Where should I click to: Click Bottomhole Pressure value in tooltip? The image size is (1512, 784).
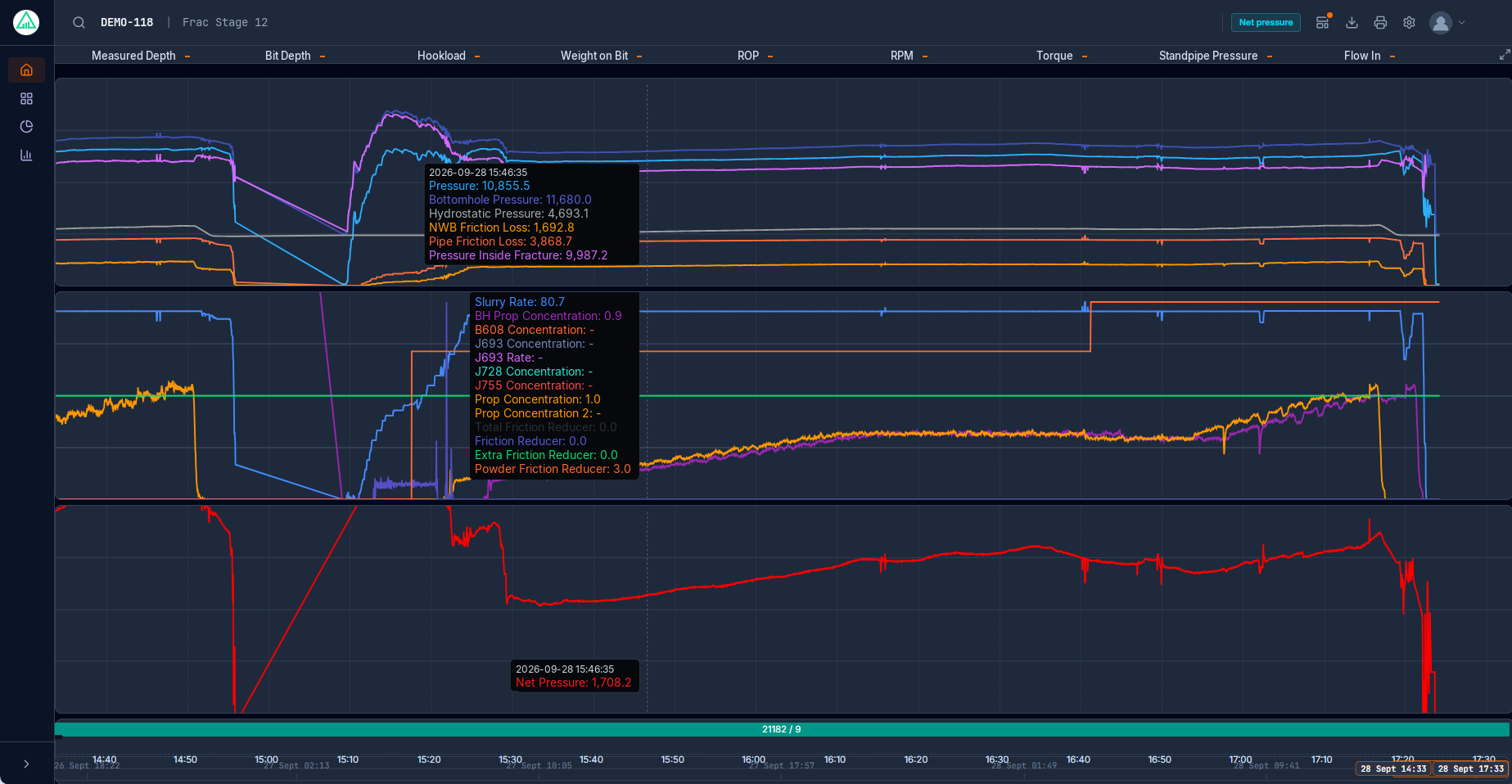pyautogui.click(x=510, y=200)
